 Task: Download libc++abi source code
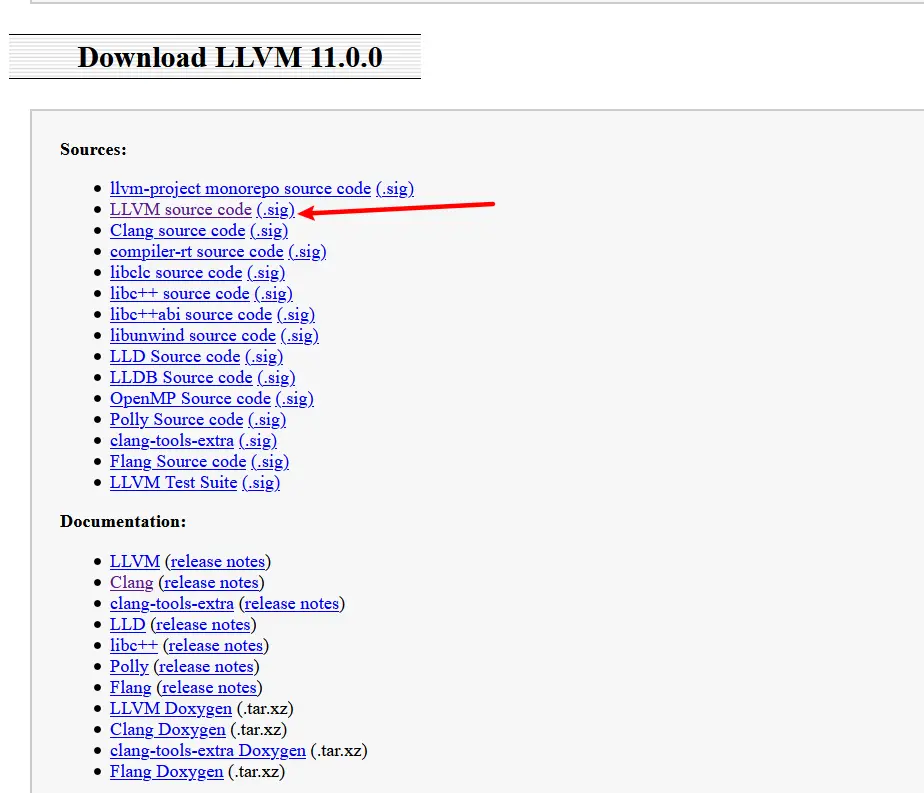[191, 315]
